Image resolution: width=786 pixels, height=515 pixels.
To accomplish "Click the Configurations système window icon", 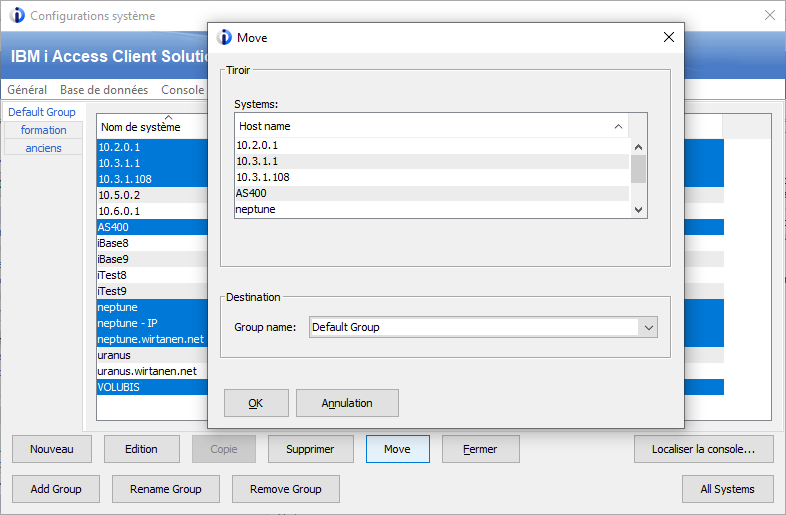I will coord(17,16).
